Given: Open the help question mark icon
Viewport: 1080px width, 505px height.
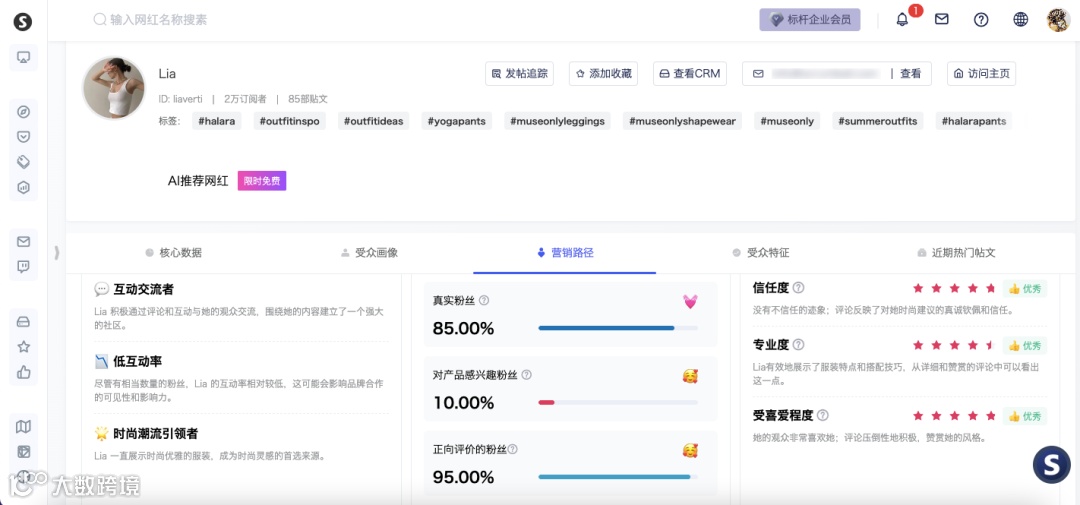Looking at the screenshot, I should pos(981,20).
